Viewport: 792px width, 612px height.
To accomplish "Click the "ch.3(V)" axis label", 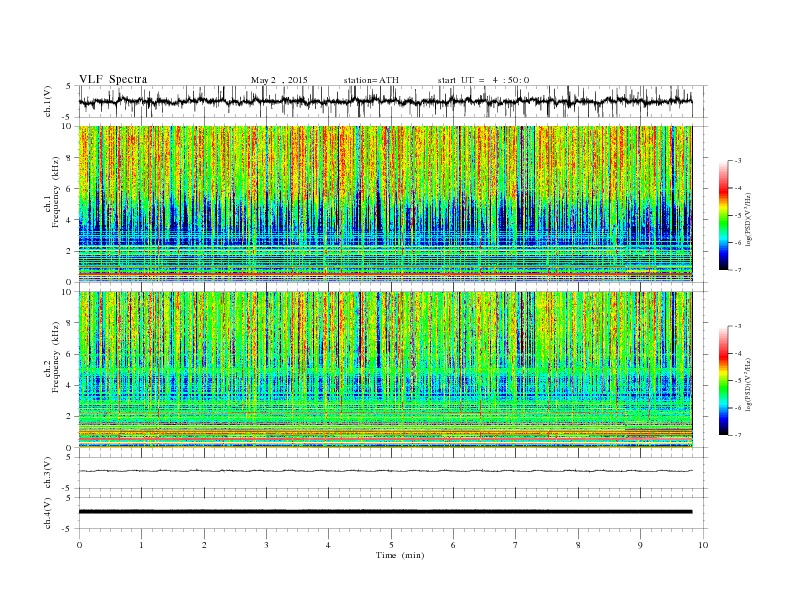I will [x=48, y=473].
